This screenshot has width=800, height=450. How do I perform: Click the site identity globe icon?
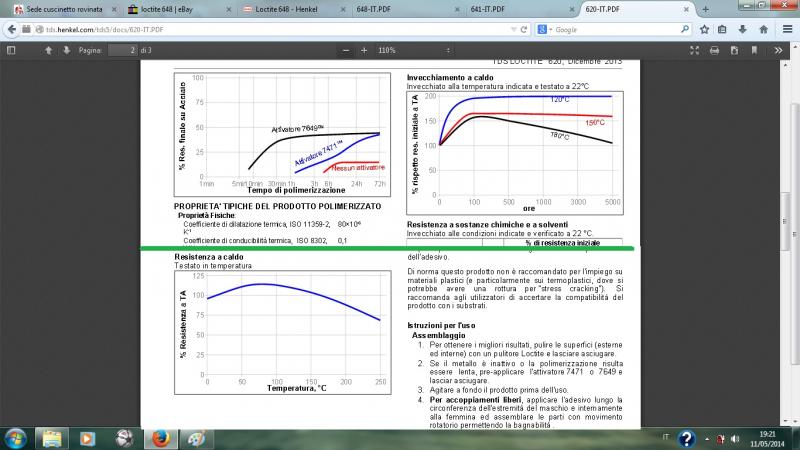tap(39, 30)
